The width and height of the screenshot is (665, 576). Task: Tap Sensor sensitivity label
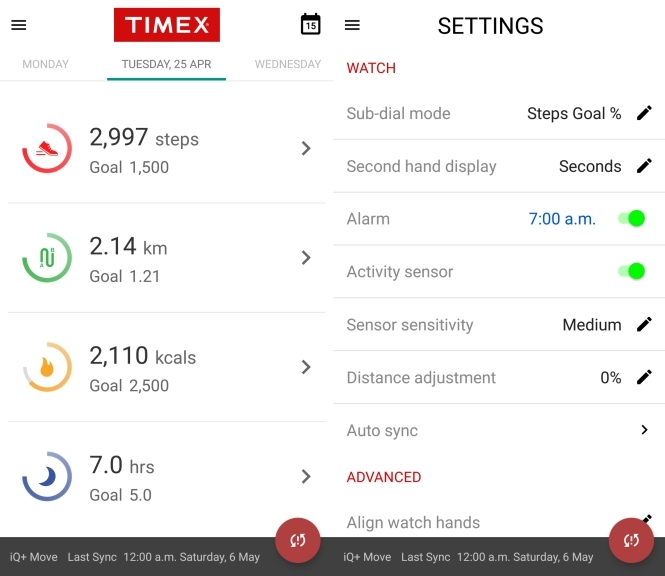tap(409, 325)
